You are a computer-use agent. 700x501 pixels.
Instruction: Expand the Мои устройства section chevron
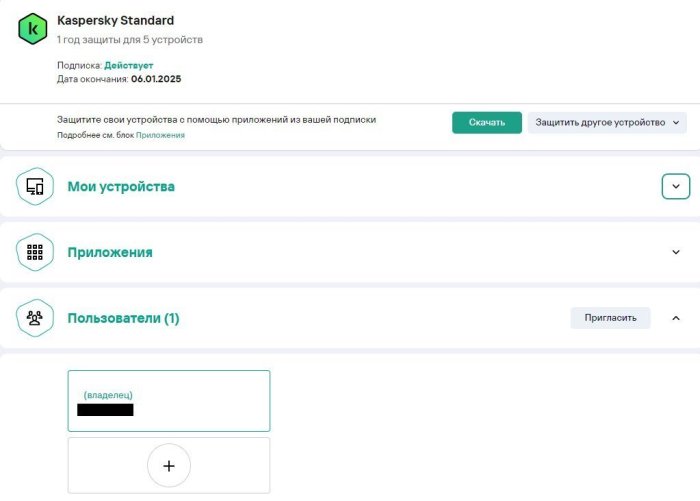676,187
